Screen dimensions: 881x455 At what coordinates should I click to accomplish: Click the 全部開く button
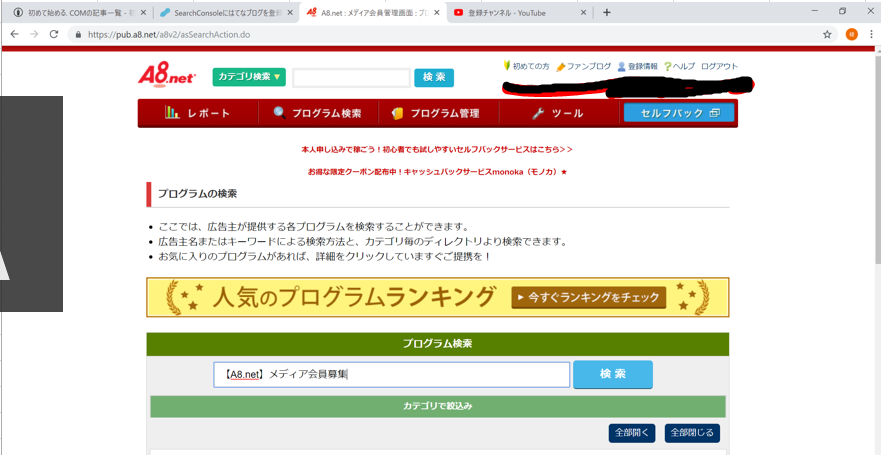pyautogui.click(x=632, y=433)
